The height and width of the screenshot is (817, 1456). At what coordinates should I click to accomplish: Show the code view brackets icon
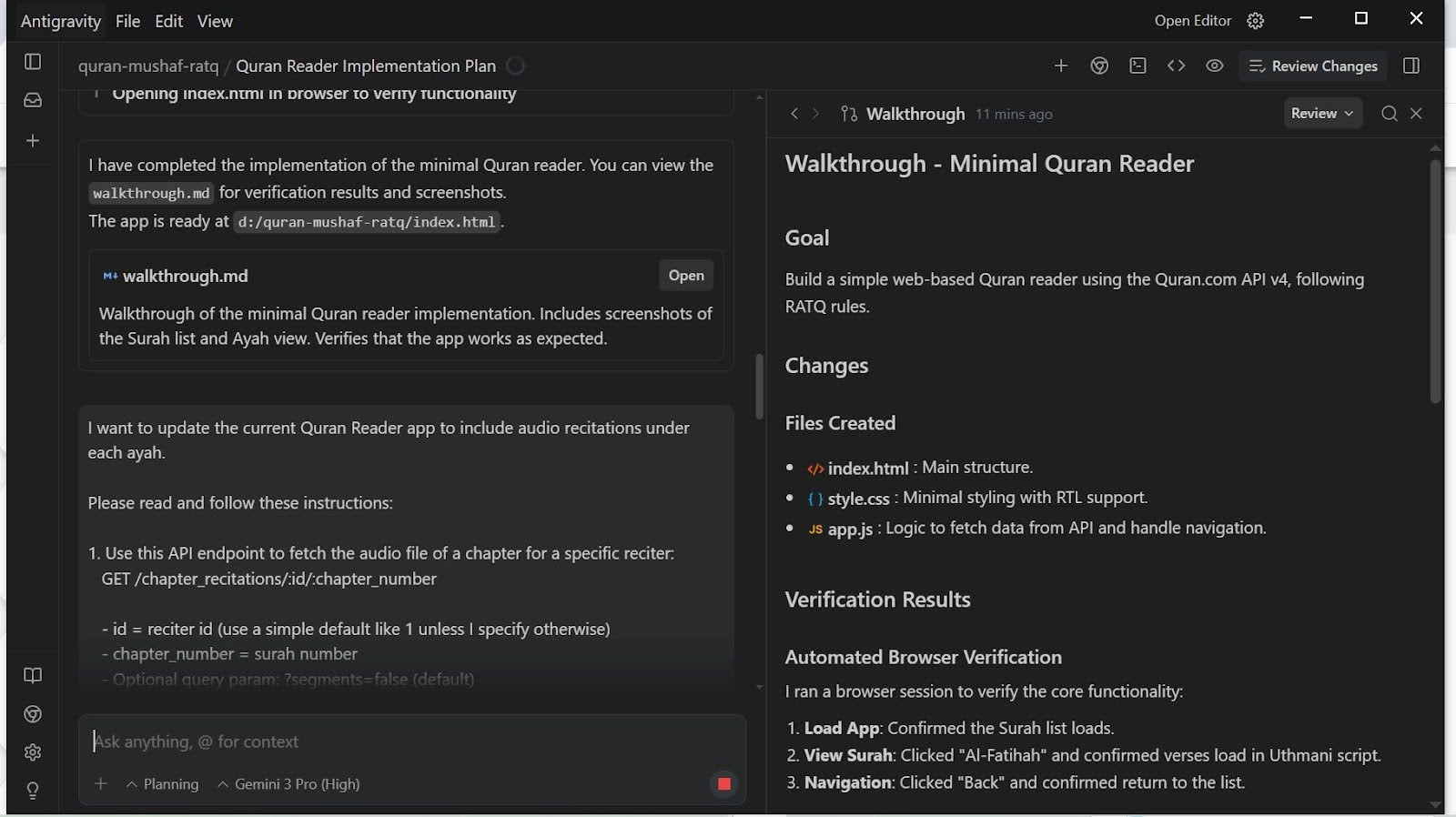[x=1176, y=66]
